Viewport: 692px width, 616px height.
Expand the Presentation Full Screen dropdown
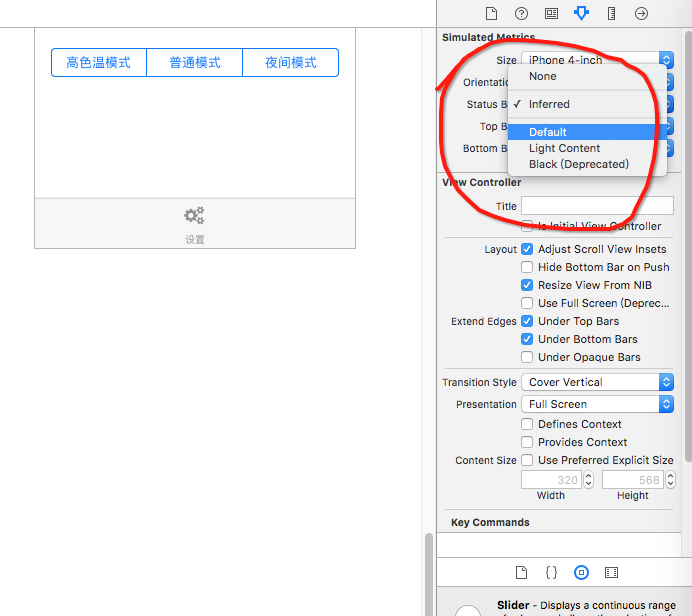(597, 404)
